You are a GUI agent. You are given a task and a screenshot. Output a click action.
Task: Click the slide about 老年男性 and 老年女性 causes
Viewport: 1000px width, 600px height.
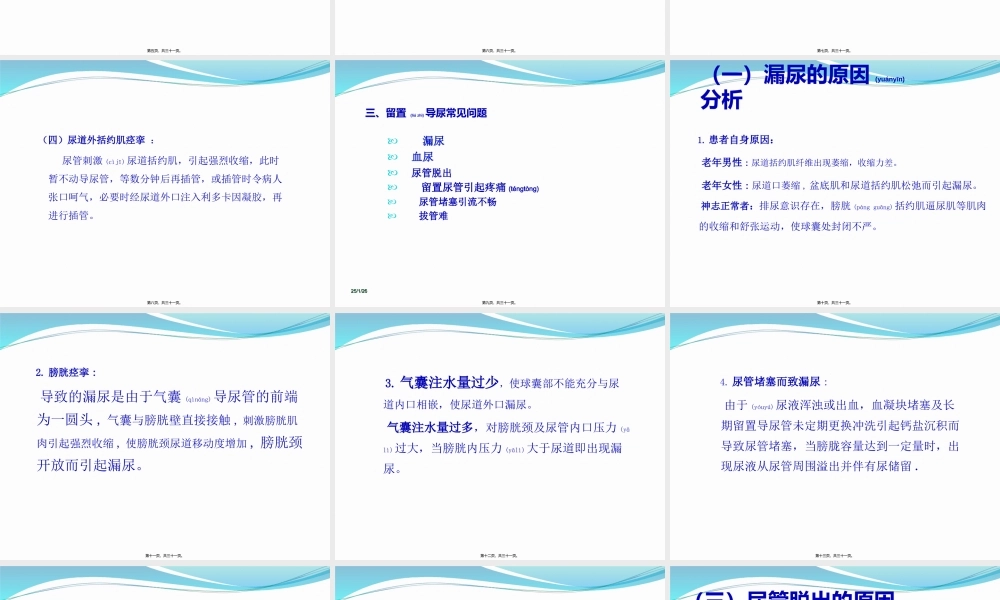833,175
